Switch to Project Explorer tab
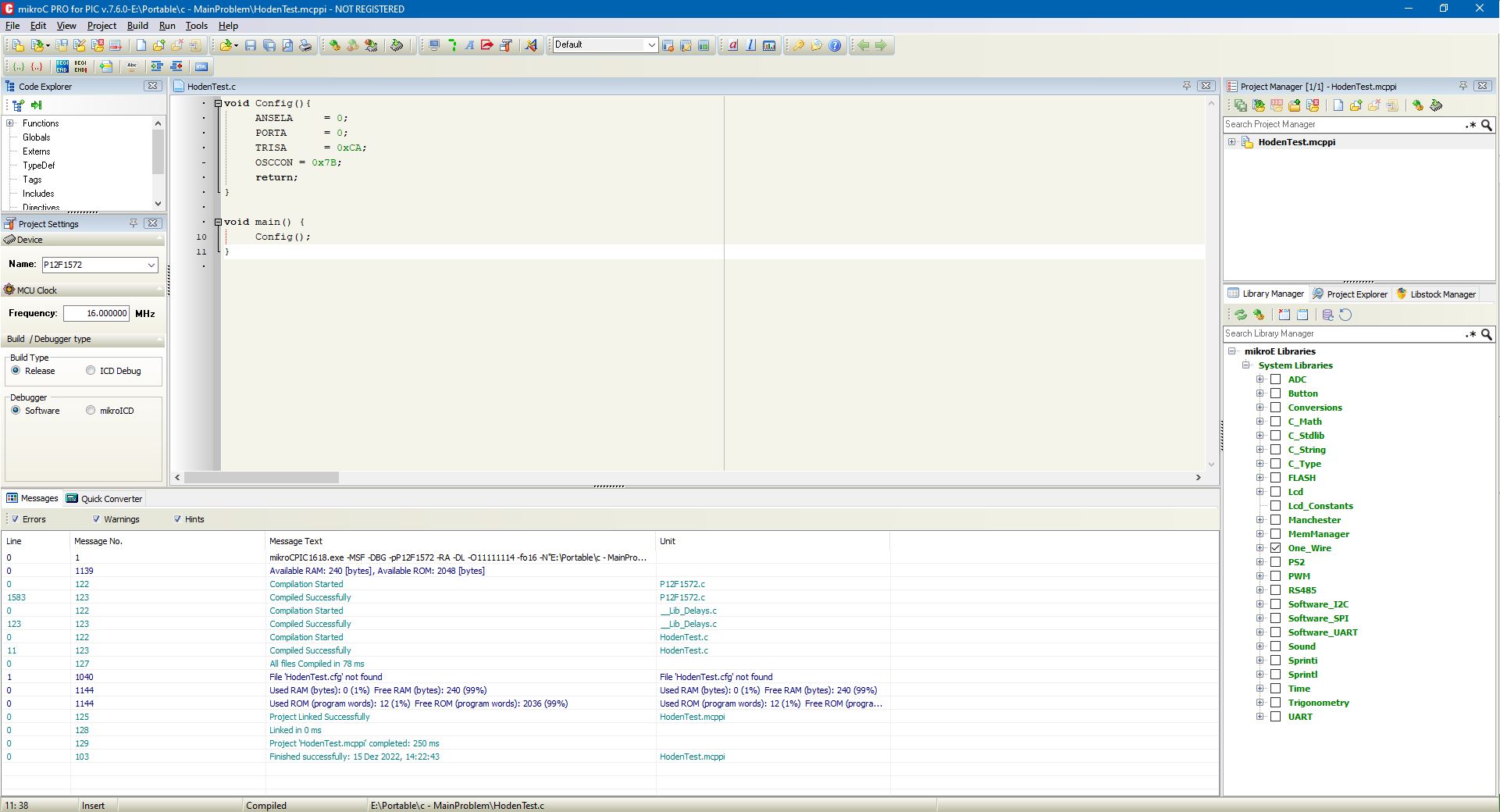Image resolution: width=1500 pixels, height=812 pixels. point(1350,294)
